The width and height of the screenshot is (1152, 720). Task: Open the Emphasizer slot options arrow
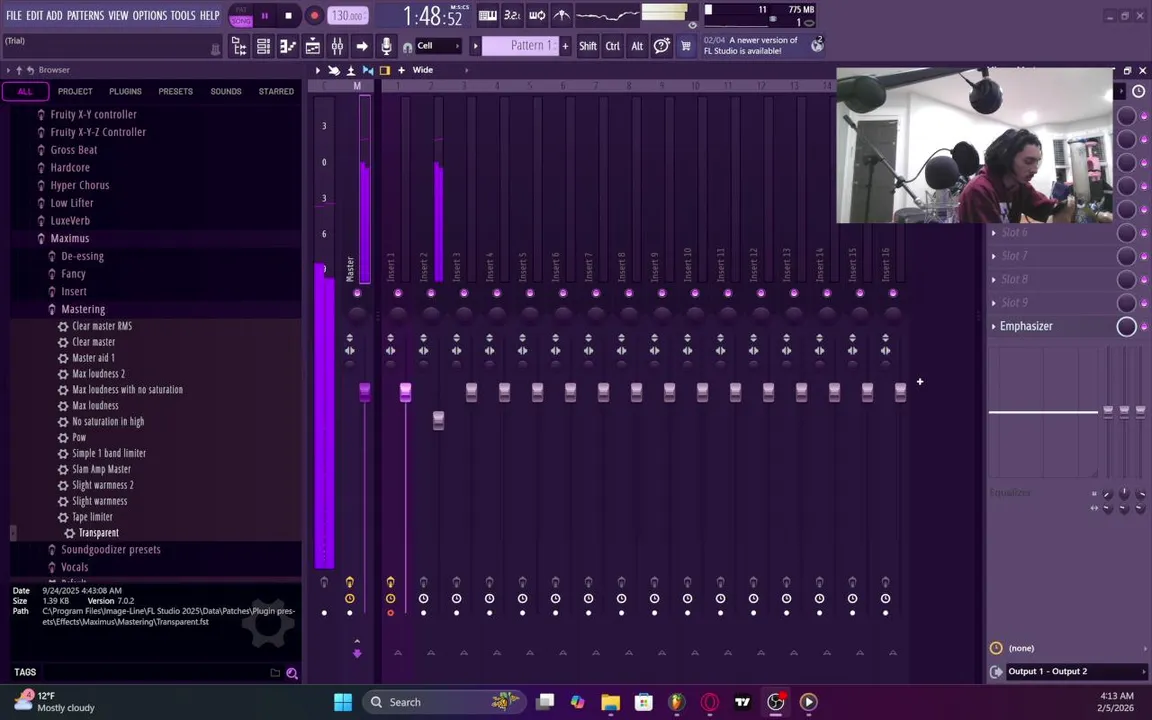point(994,327)
